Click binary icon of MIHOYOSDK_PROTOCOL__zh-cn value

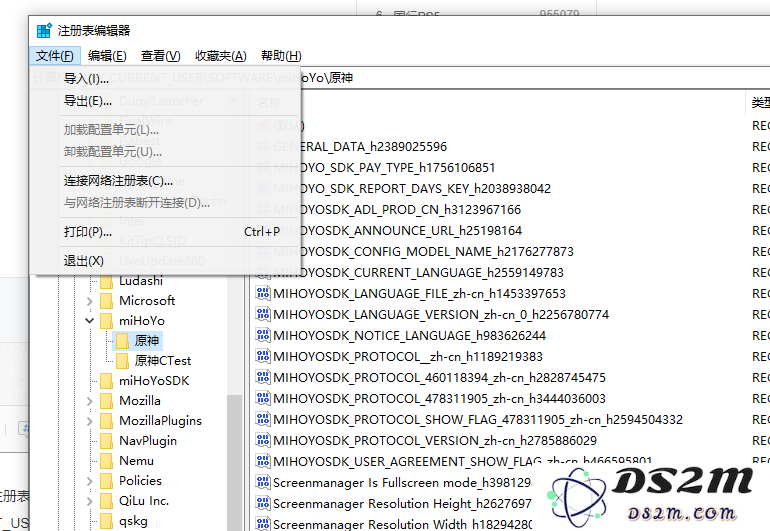click(x=263, y=356)
